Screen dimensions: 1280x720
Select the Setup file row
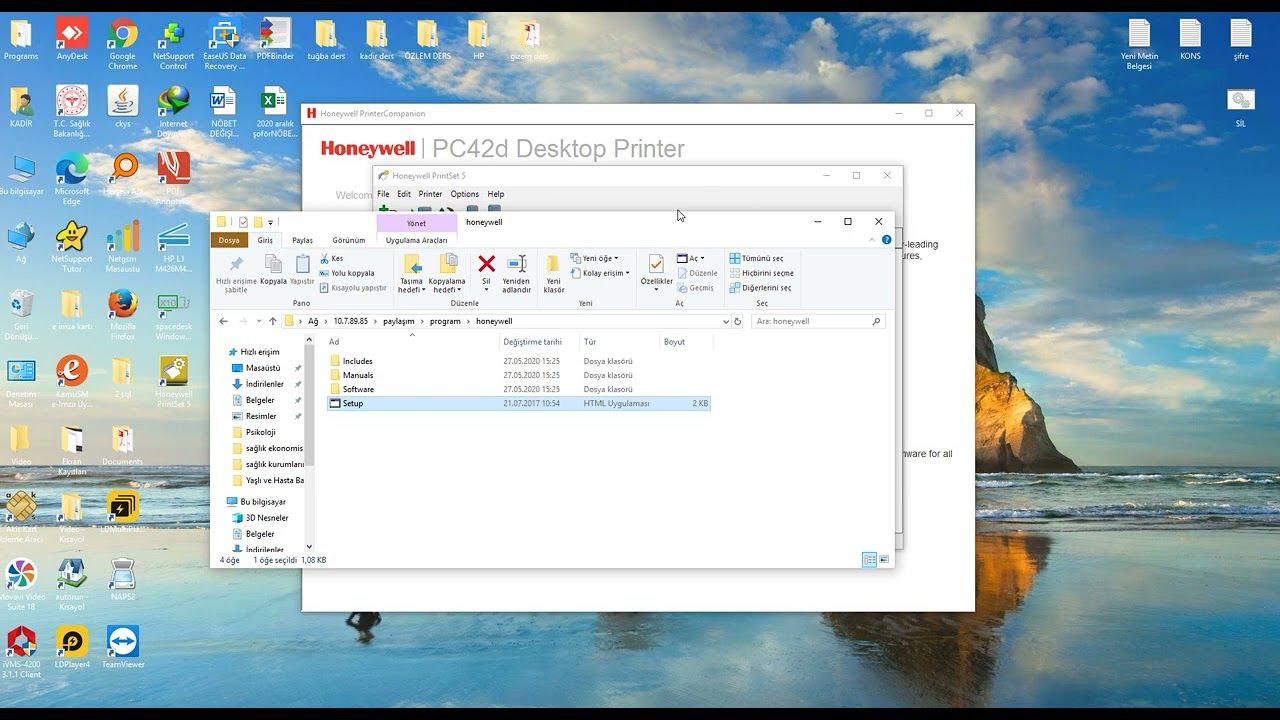(519, 403)
